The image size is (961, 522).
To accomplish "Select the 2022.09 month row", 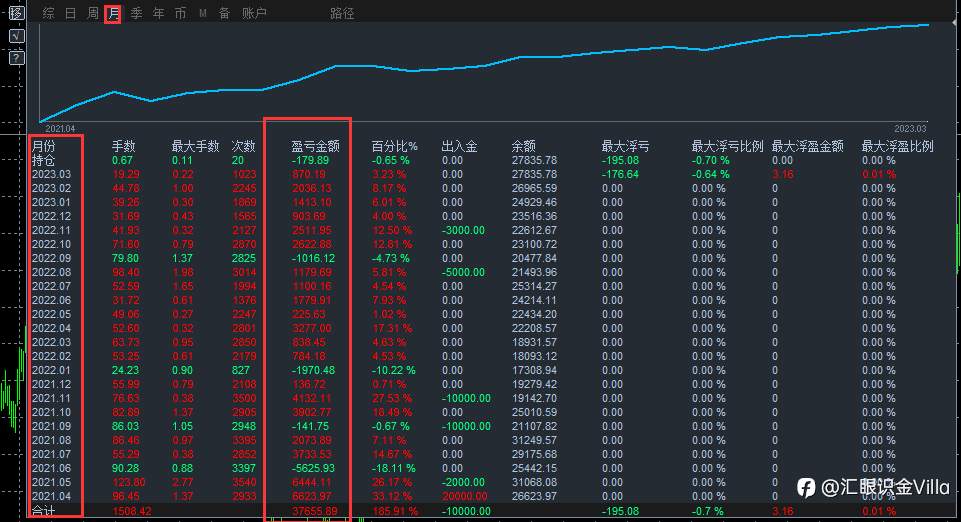I will 51,259.
